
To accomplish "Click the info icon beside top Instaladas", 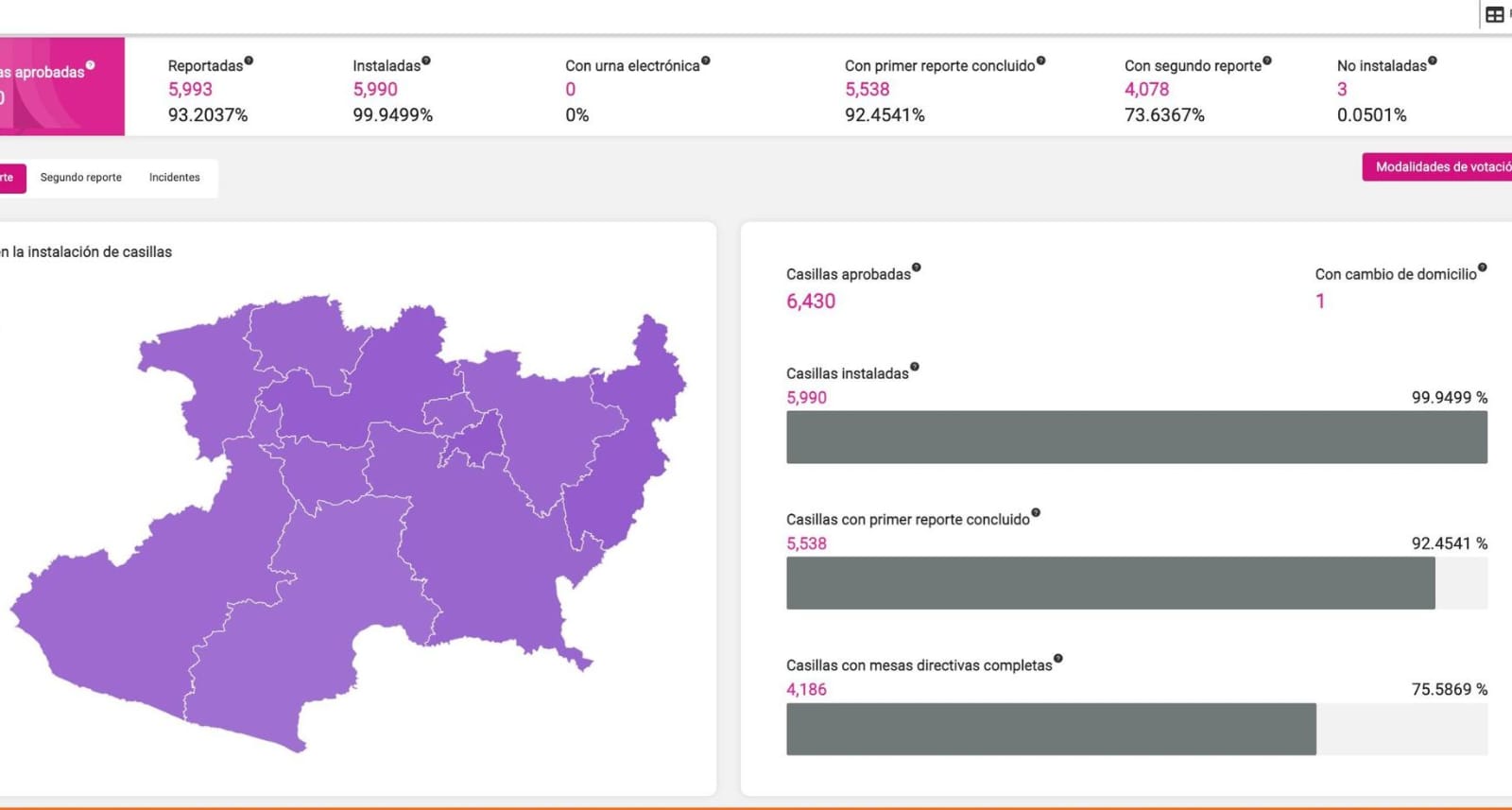I will pyautogui.click(x=426, y=60).
